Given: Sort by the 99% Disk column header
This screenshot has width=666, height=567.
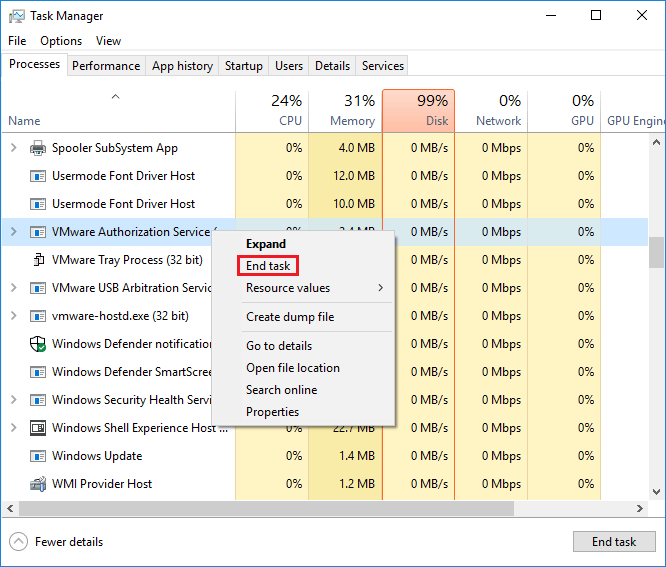Looking at the screenshot, I should (x=418, y=110).
